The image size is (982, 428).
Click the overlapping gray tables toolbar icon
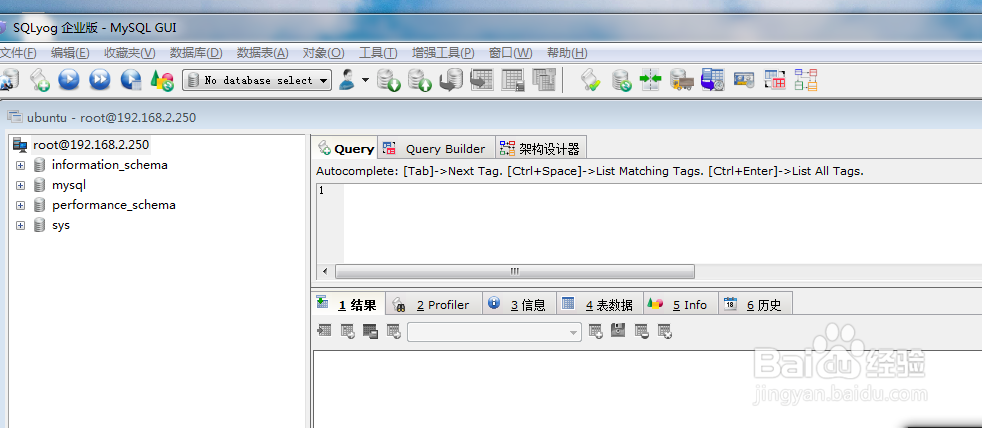(x=544, y=80)
